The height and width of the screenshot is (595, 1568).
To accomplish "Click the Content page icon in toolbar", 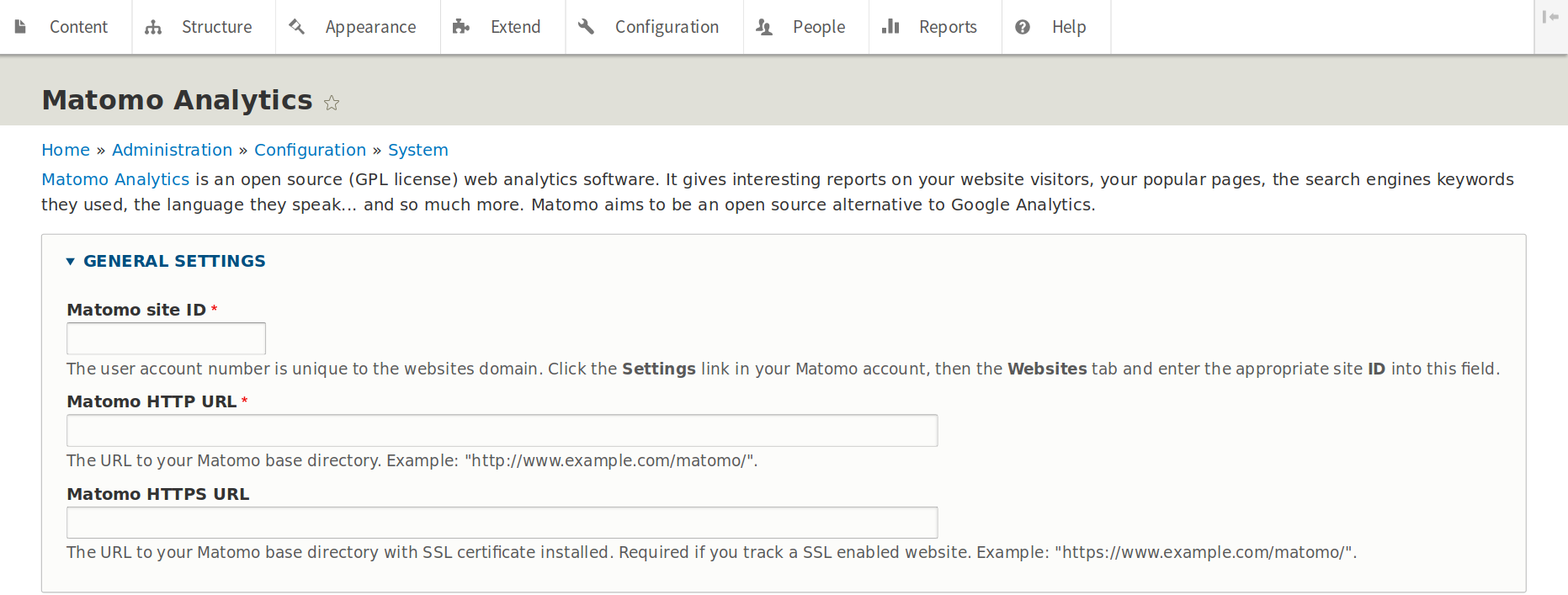I will pos(21,27).
